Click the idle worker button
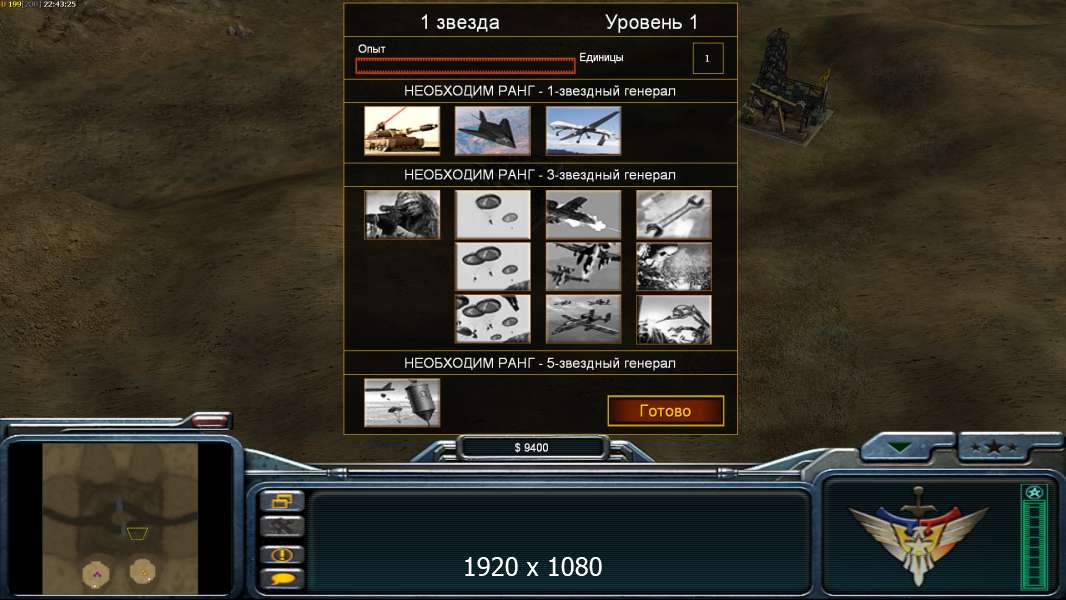Screen dimensions: 1066x600 coord(282,526)
